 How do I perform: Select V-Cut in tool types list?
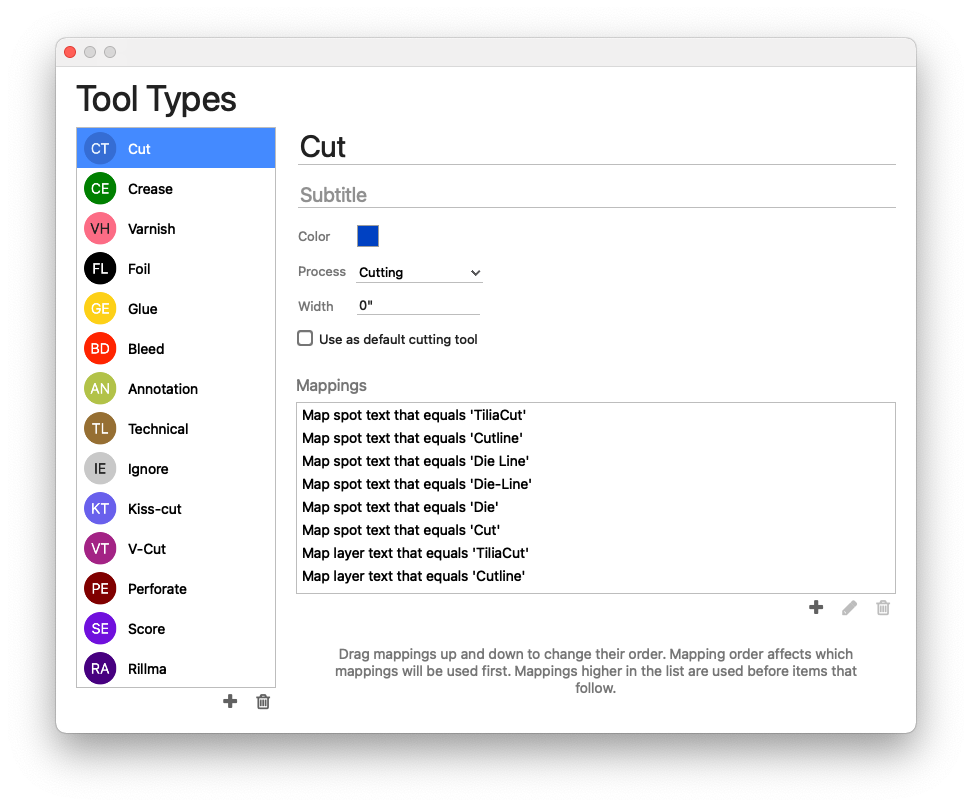[176, 549]
